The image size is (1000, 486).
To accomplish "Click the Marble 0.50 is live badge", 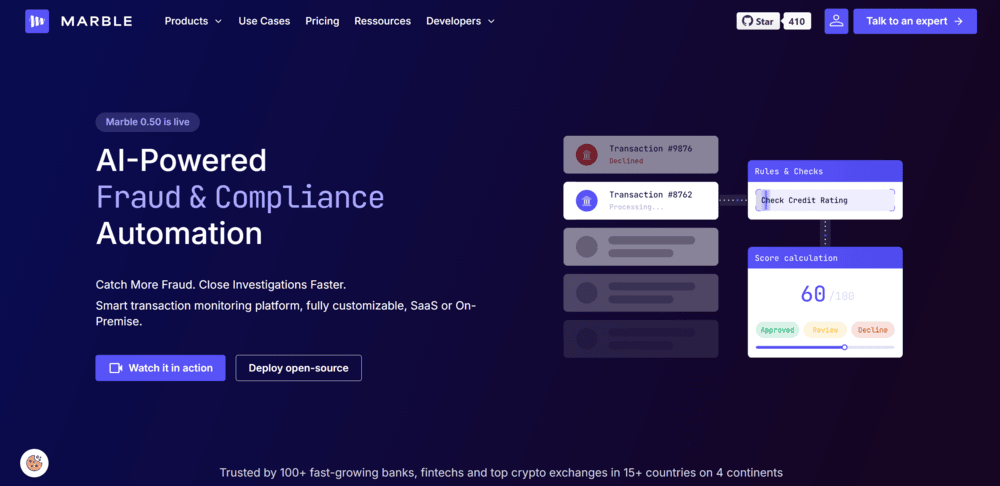I will (x=147, y=122).
